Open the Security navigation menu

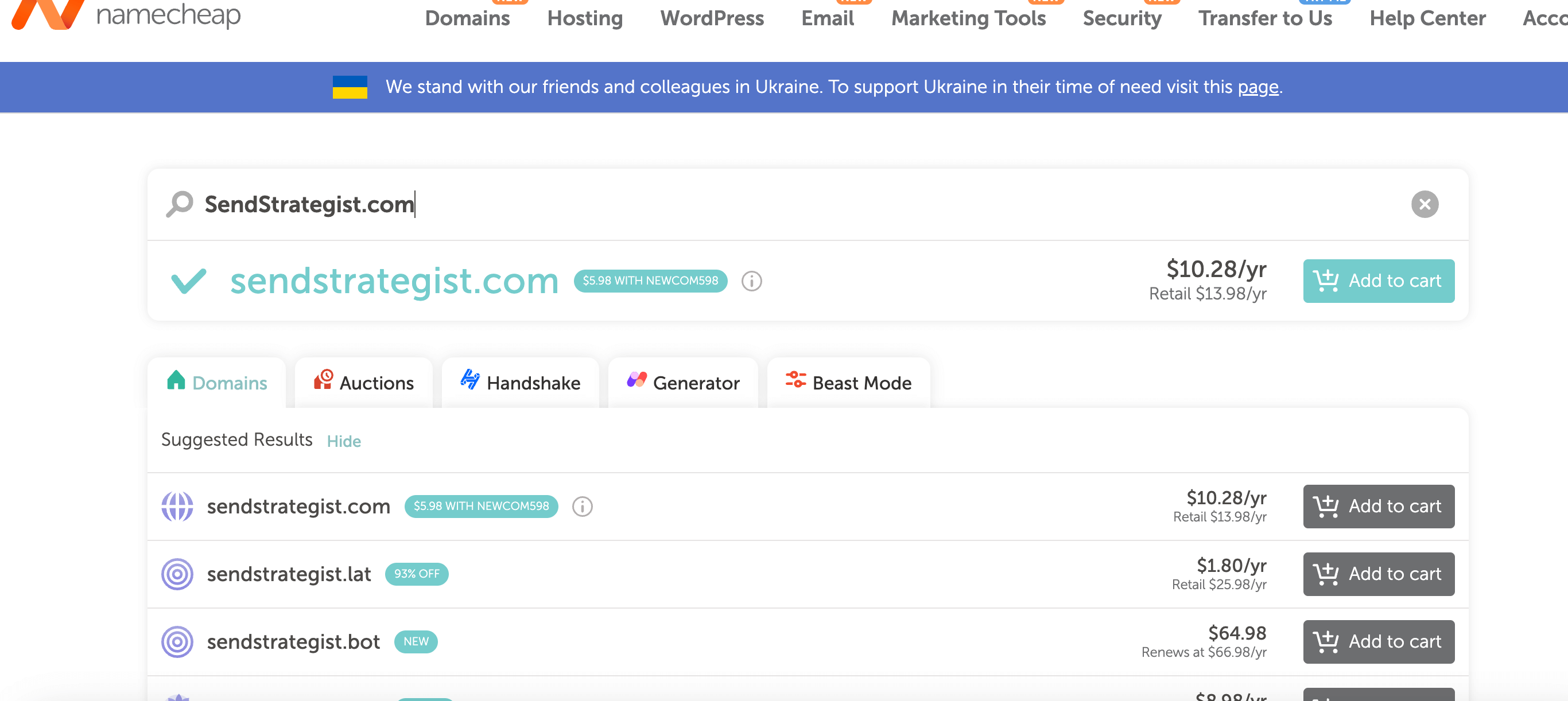1122,18
